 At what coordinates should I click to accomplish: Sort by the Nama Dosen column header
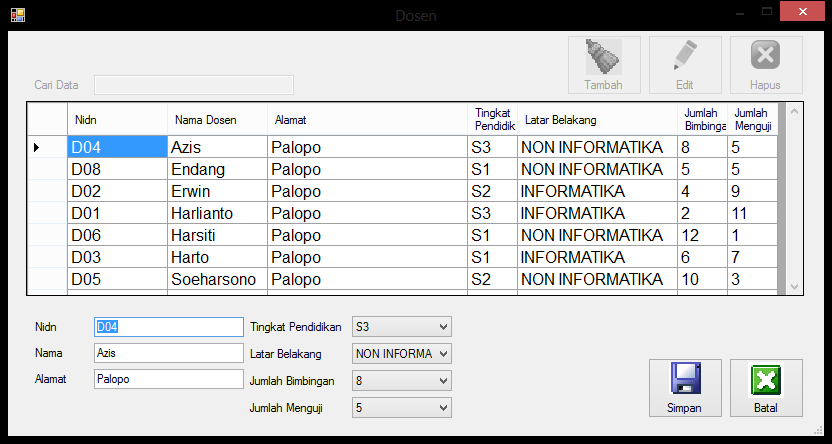point(216,120)
